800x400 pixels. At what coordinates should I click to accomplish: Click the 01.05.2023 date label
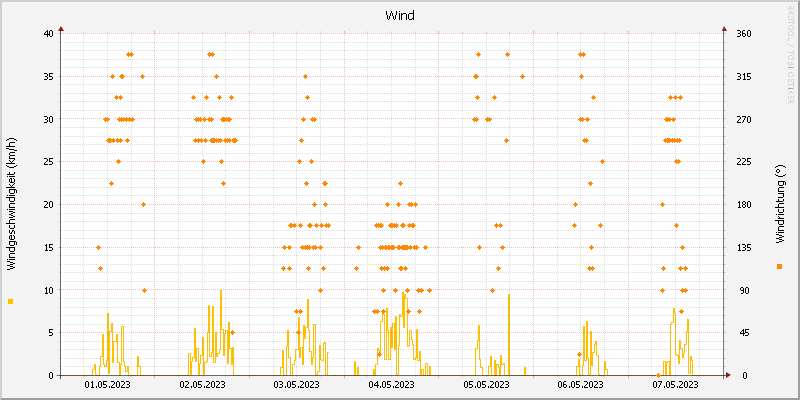[108, 384]
